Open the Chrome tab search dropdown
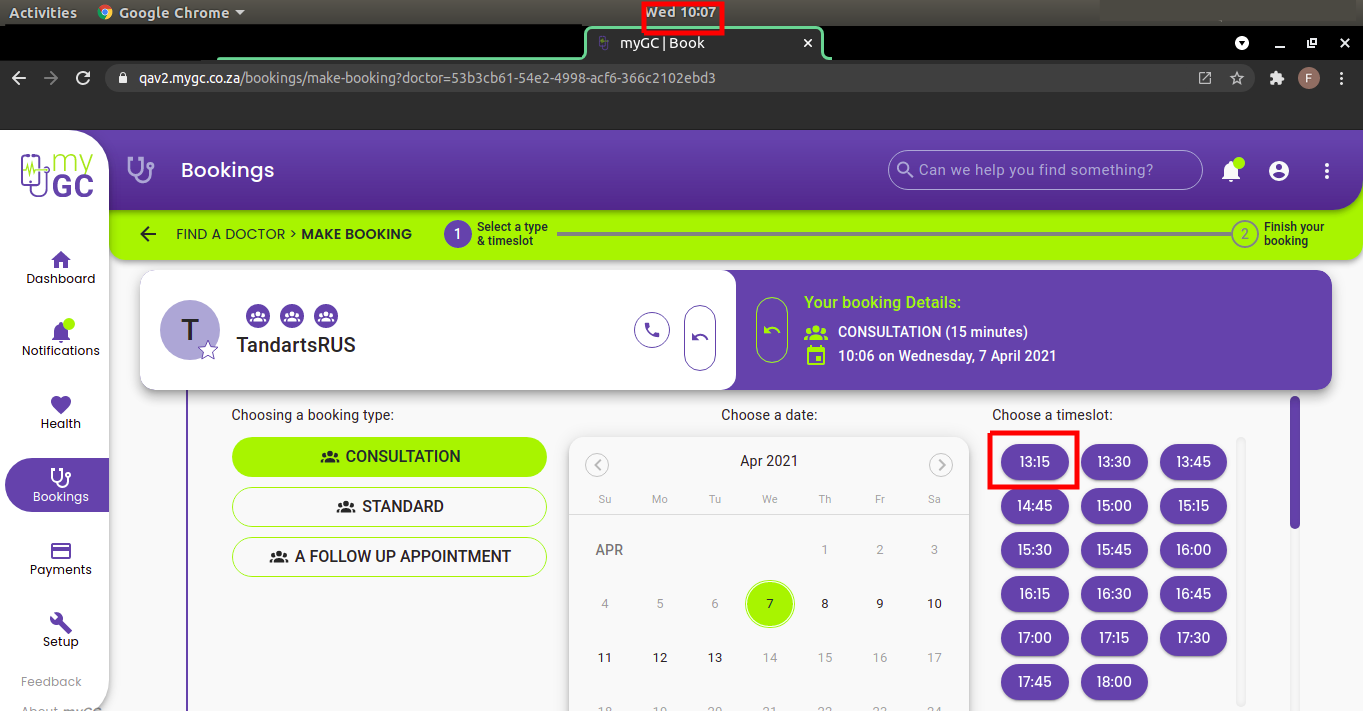 click(x=1242, y=43)
